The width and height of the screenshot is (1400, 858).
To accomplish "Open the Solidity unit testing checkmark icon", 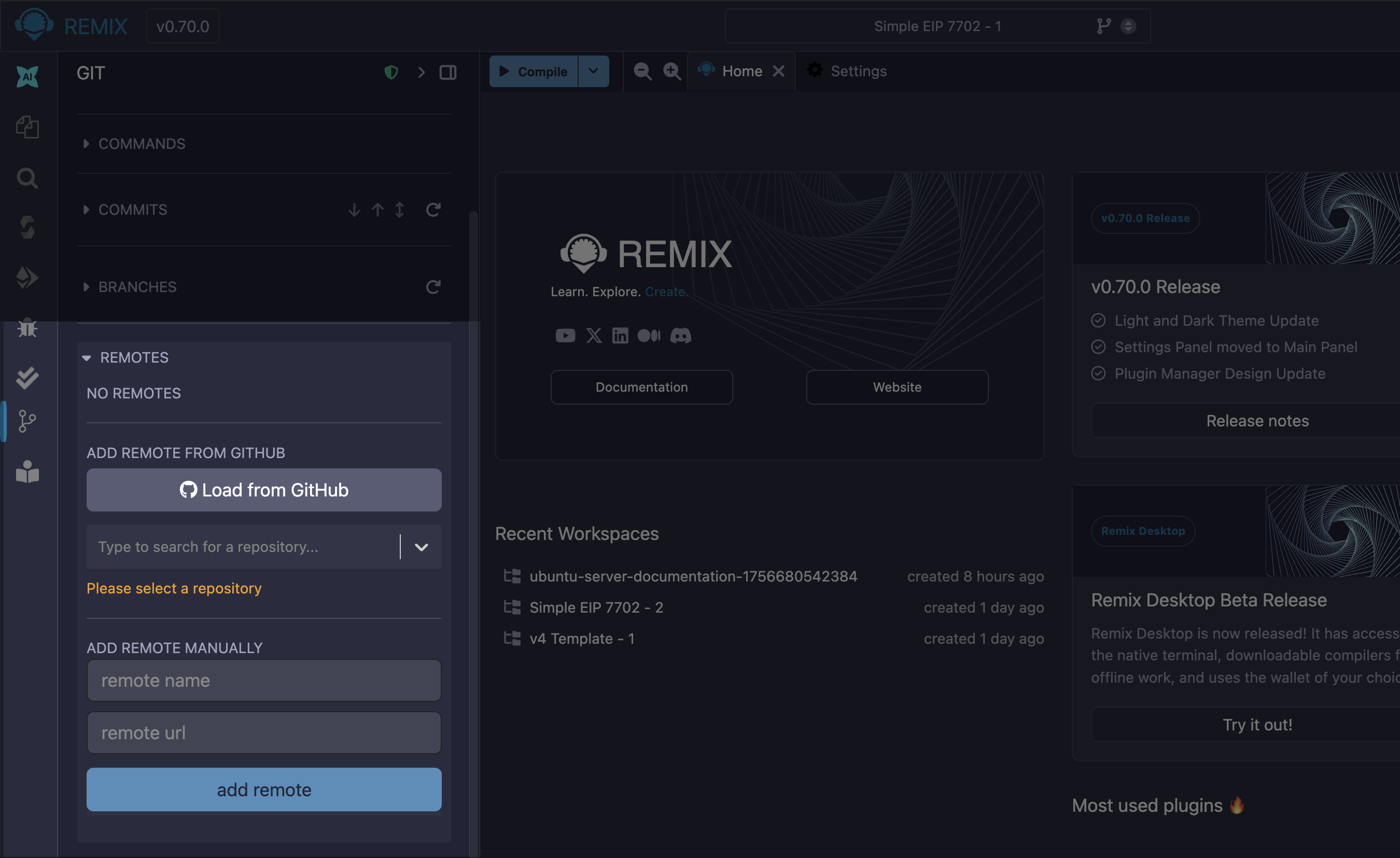I will (x=27, y=378).
